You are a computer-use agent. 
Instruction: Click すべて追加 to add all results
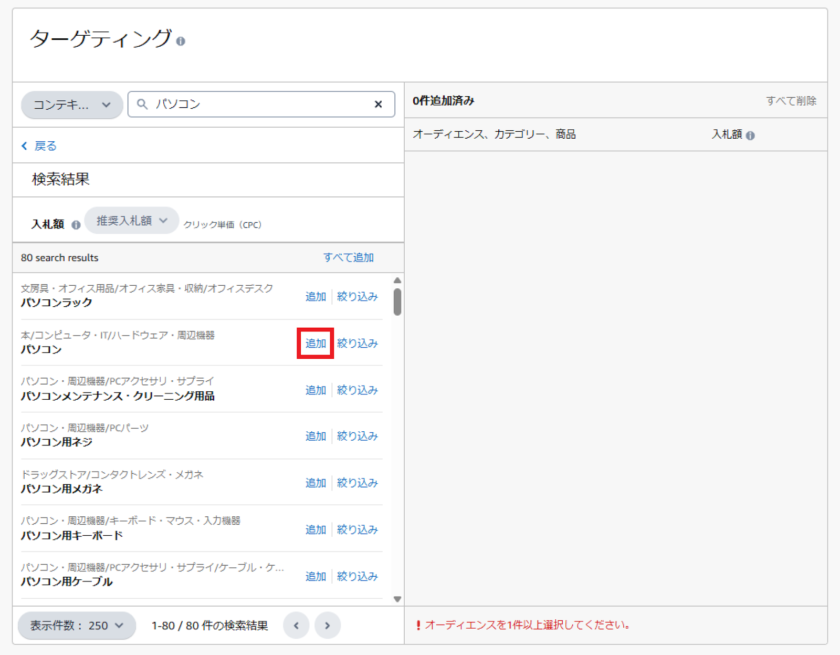click(x=348, y=258)
